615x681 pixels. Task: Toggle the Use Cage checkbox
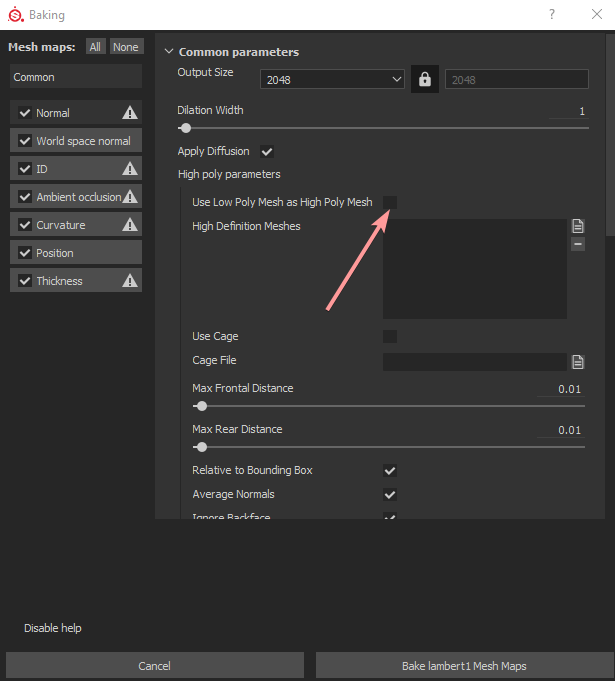click(x=390, y=336)
